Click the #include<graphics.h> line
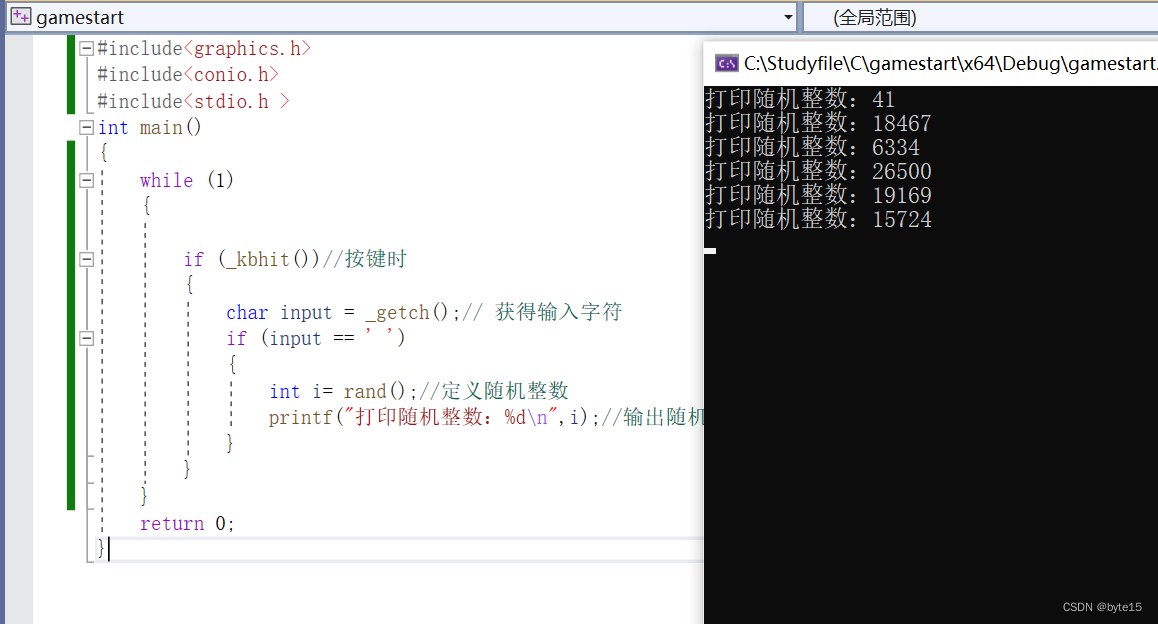Viewport: 1158px width, 624px height. tap(204, 49)
